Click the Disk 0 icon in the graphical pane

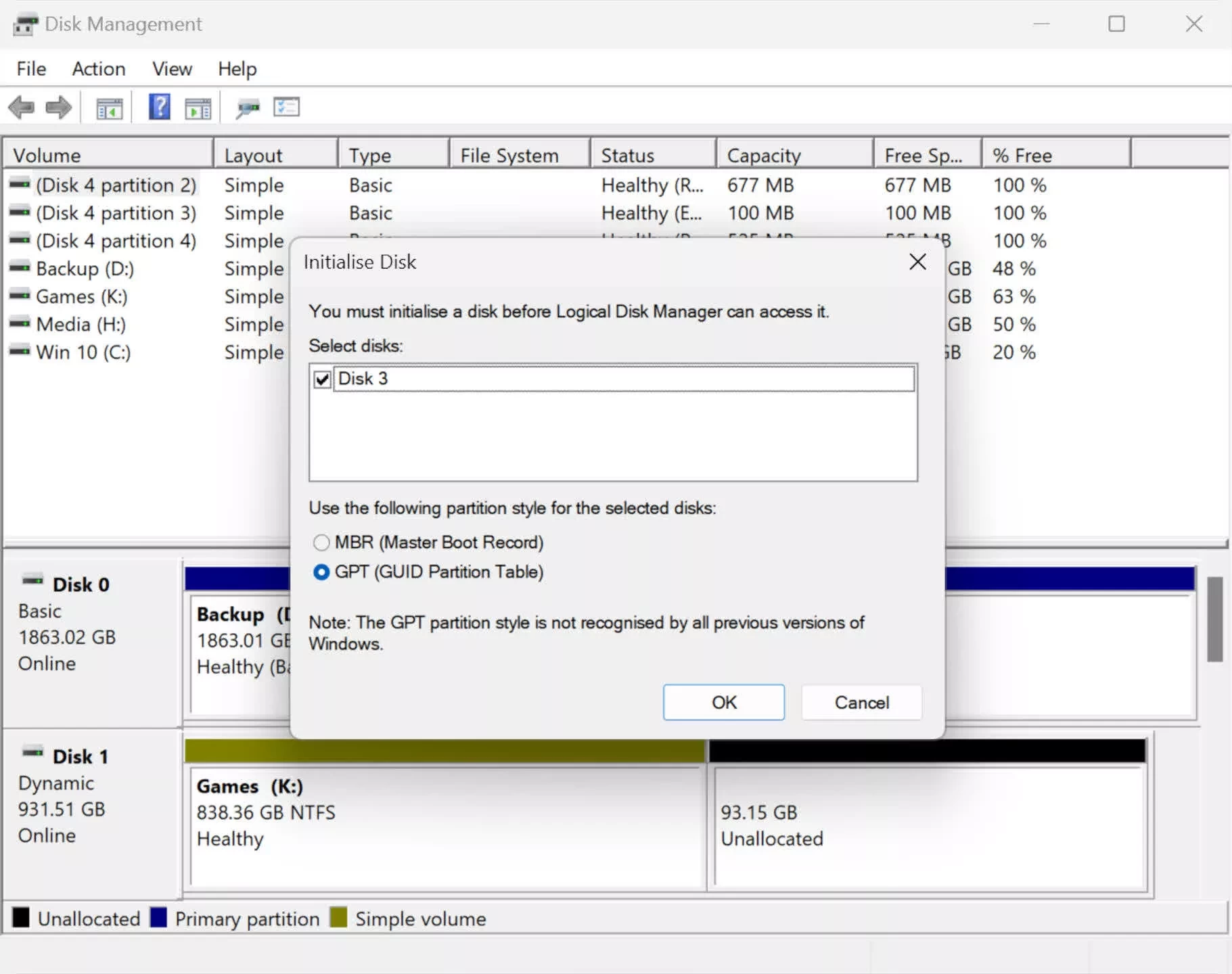click(32, 580)
